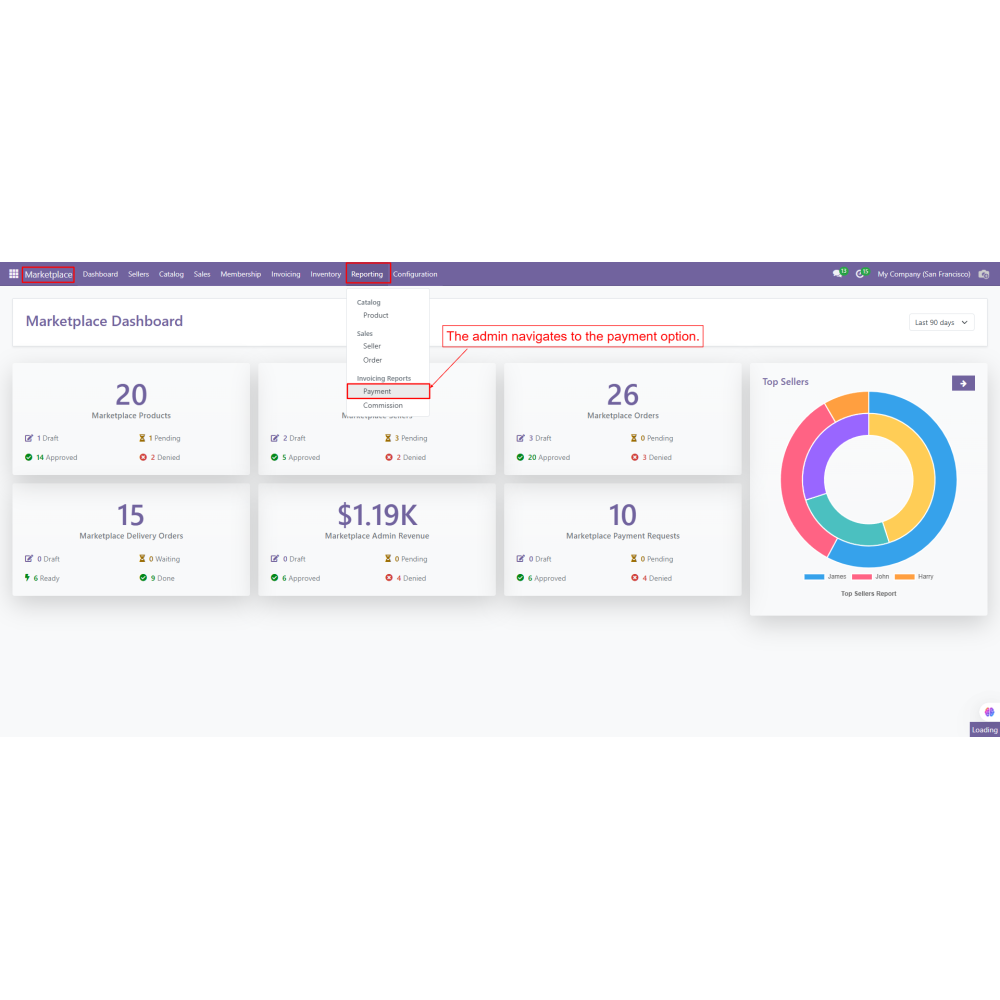Click the Ready bolt icon in Delivery Orders
1000x1000 pixels.
[28, 578]
